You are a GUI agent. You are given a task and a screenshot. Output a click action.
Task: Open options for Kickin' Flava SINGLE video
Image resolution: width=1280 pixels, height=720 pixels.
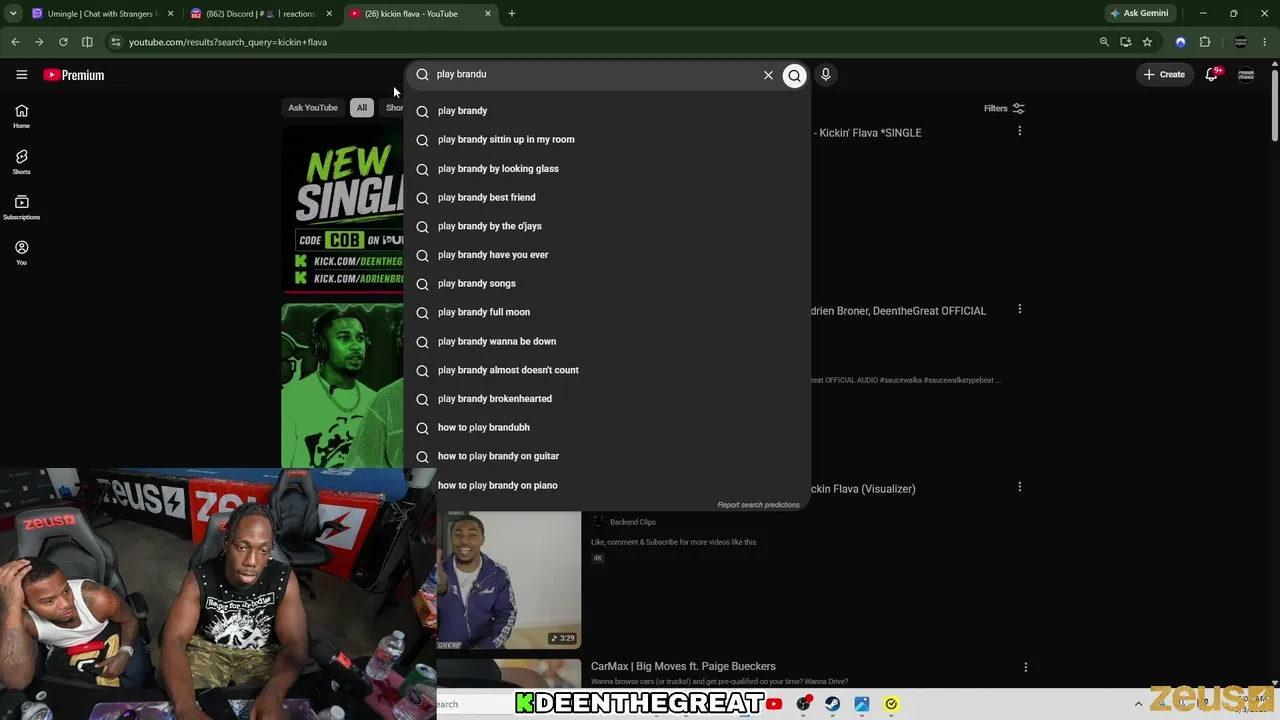pos(1019,131)
